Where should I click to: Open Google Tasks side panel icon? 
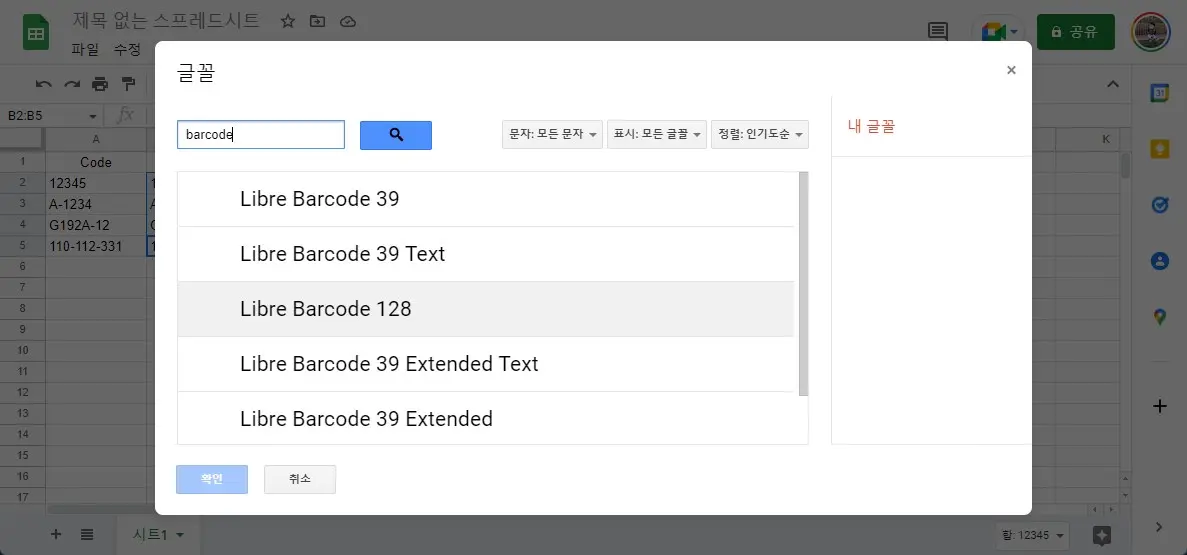[1160, 205]
